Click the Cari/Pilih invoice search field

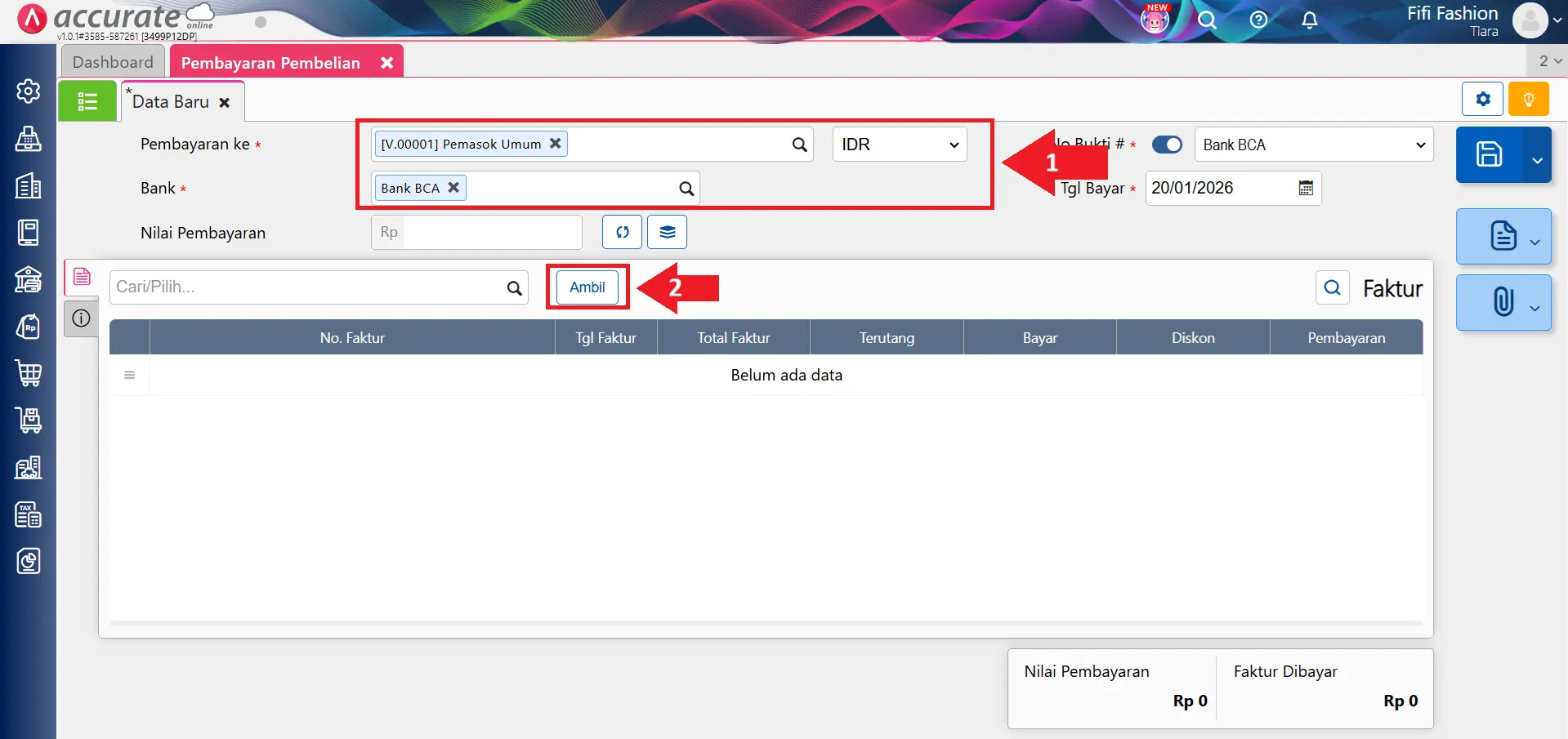click(307, 287)
